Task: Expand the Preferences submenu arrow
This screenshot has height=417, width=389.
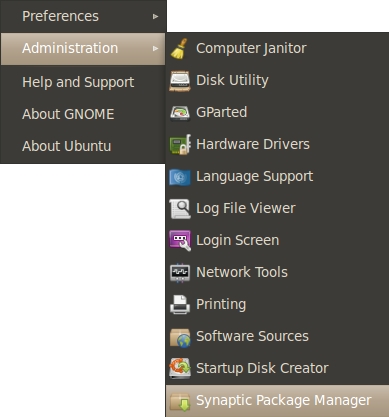Action: pos(155,16)
